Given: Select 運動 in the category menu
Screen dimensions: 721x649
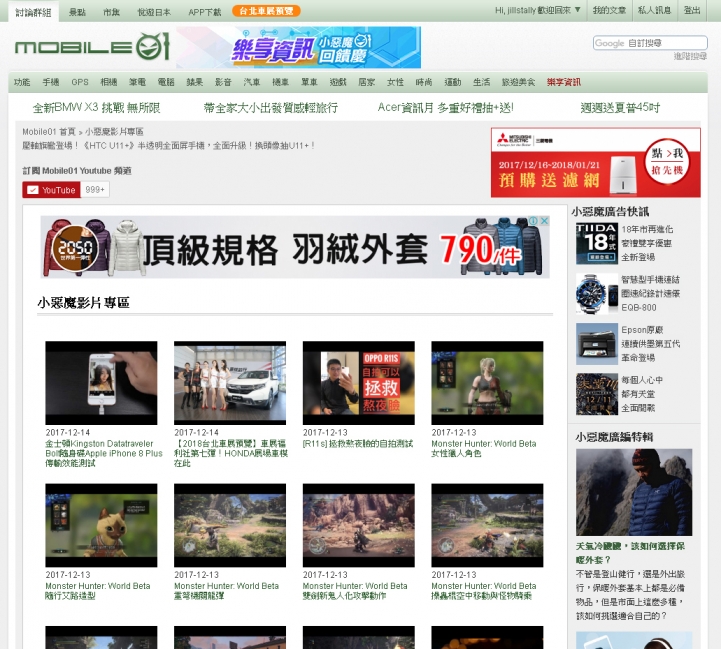Looking at the screenshot, I should [452, 82].
